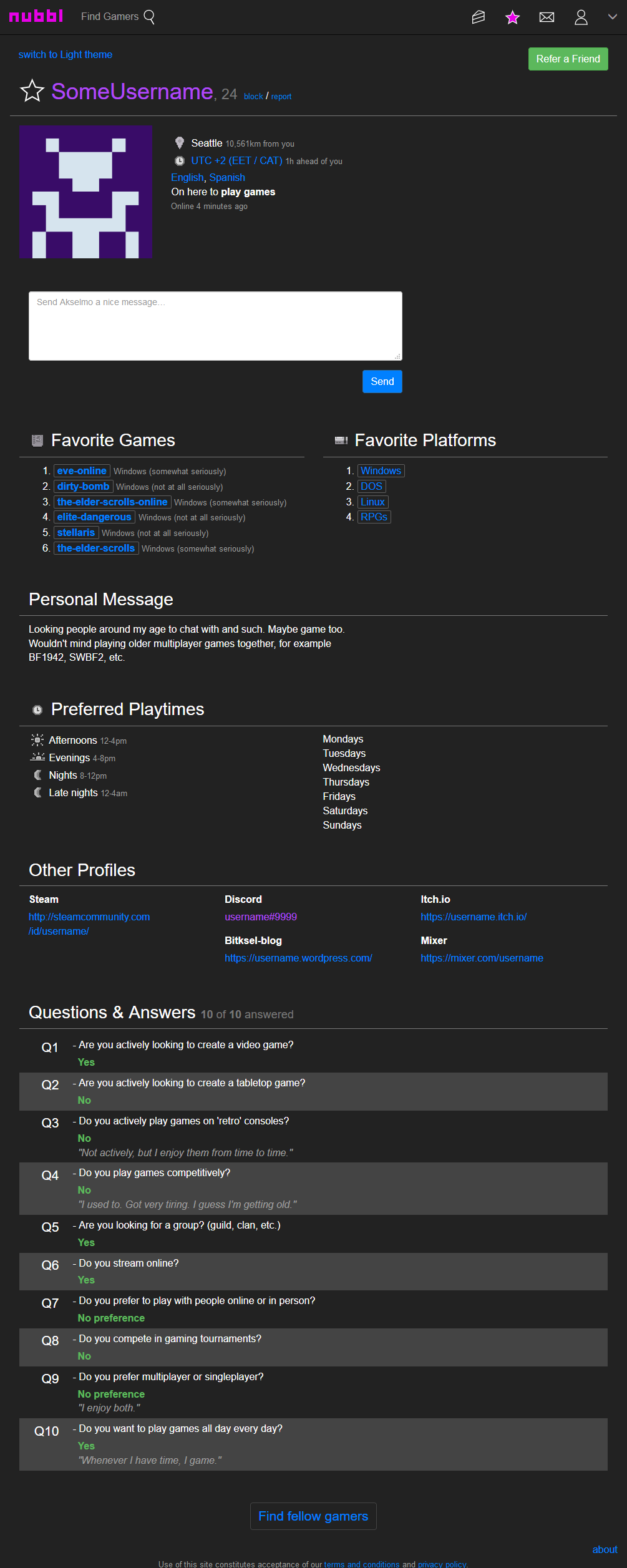Block this user via block link
This screenshot has width=627, height=1568.
coord(253,96)
